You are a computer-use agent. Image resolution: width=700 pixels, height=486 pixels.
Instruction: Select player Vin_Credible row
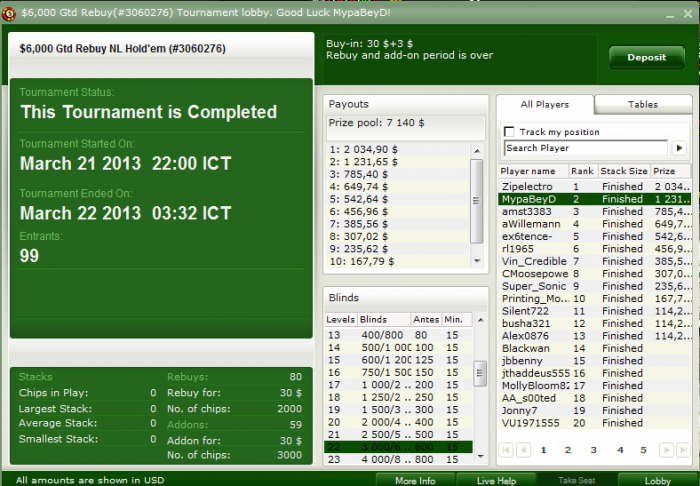tap(594, 262)
